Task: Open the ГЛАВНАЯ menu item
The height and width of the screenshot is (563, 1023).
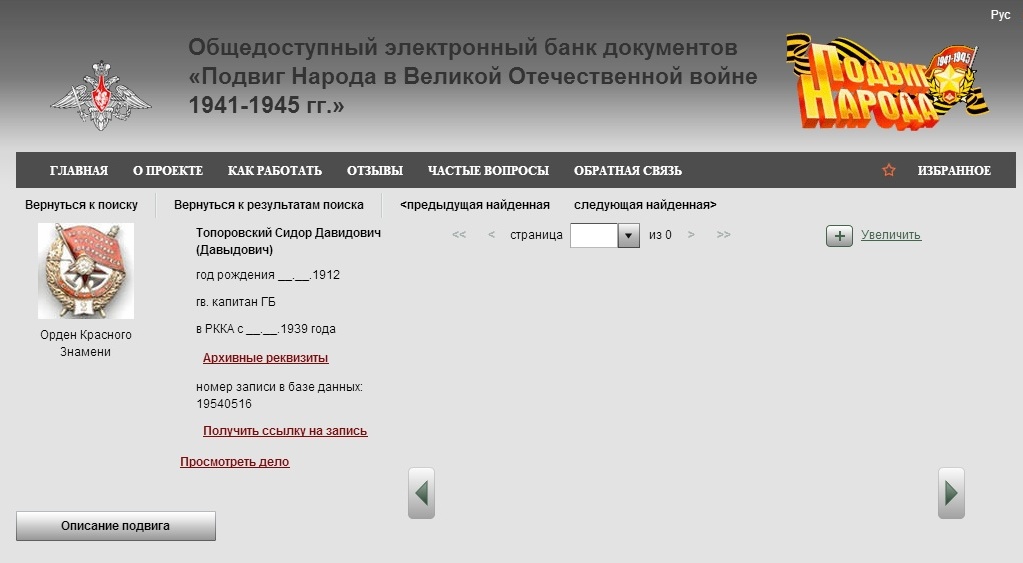Action: point(79,171)
